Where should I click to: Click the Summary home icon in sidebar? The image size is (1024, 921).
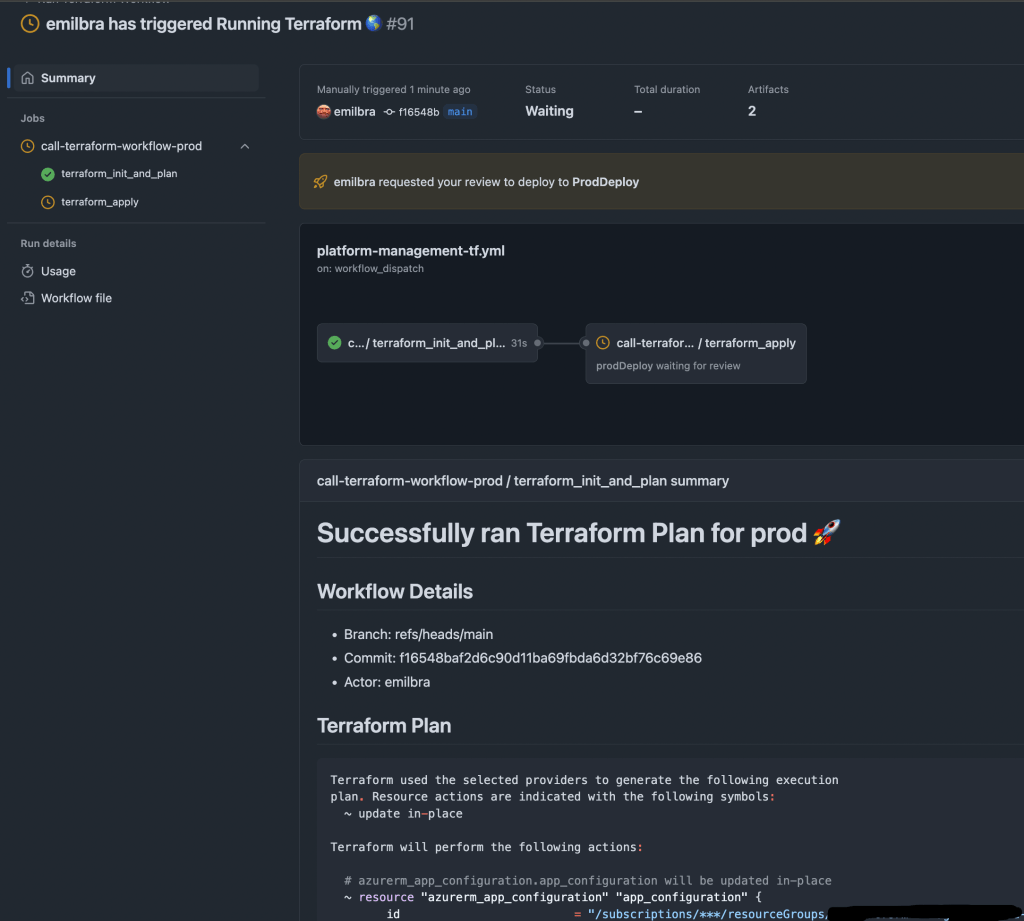tap(28, 78)
